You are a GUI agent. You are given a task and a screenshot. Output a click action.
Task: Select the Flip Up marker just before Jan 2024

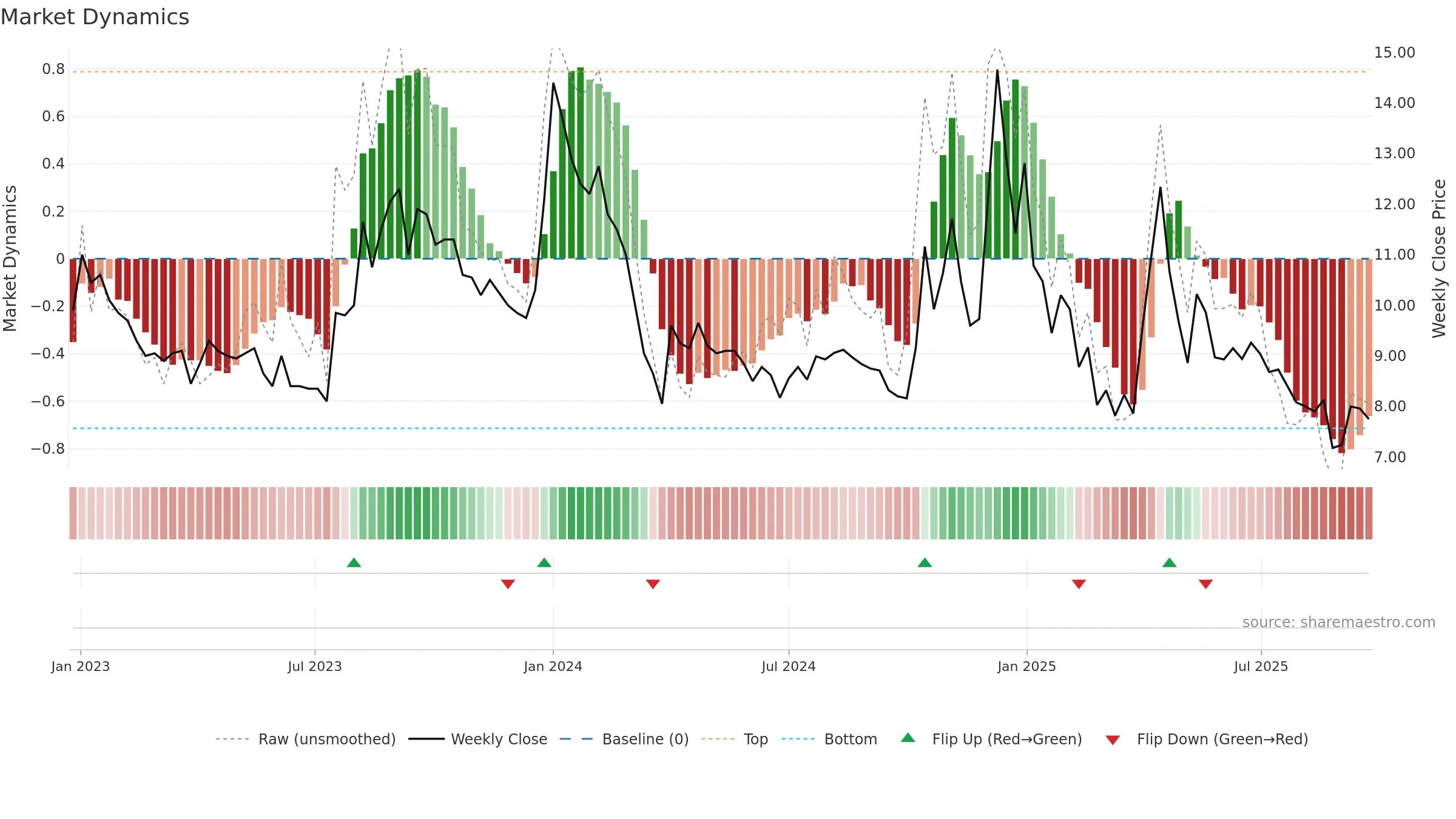tap(544, 562)
